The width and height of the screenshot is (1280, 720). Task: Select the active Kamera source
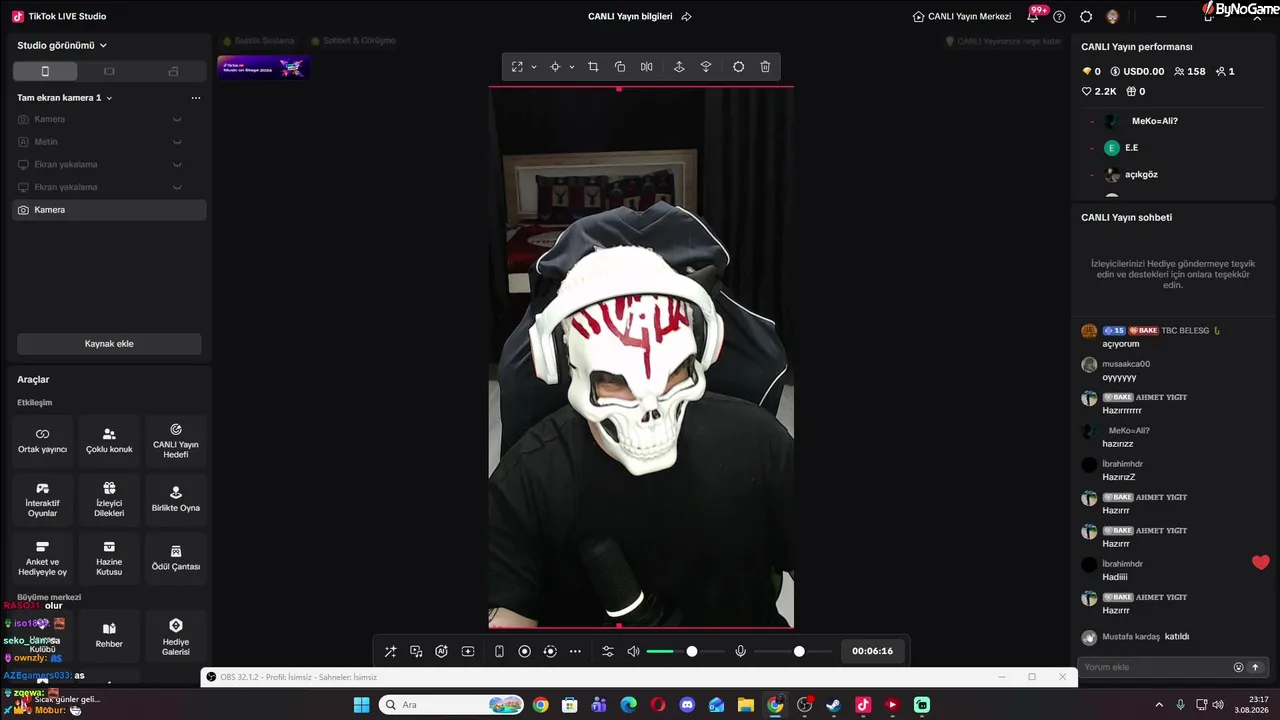tap(109, 210)
